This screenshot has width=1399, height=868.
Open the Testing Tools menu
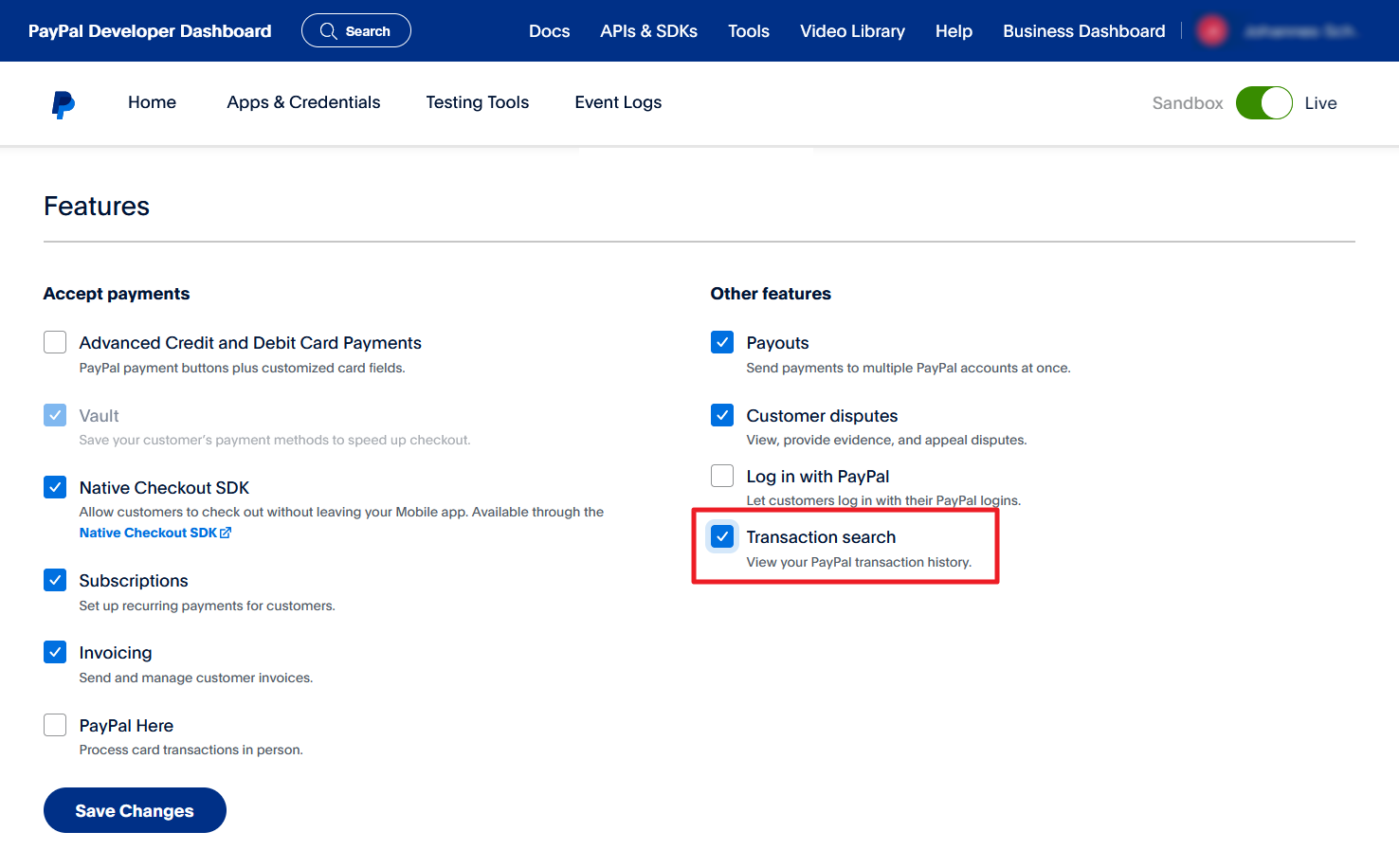point(477,102)
